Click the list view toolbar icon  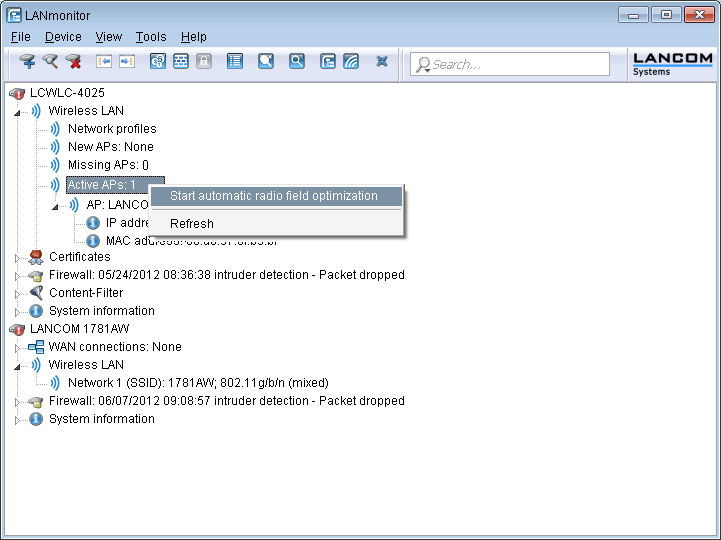(x=235, y=62)
